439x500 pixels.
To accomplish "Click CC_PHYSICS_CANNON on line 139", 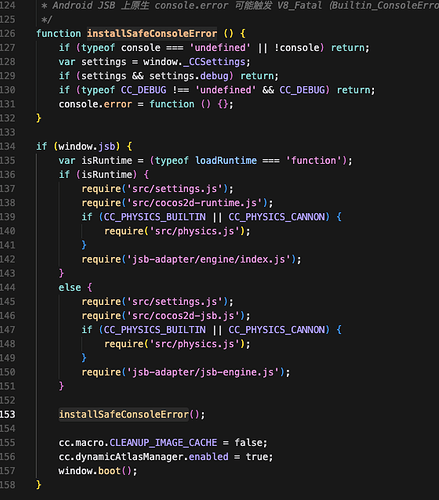I will tap(277, 217).
